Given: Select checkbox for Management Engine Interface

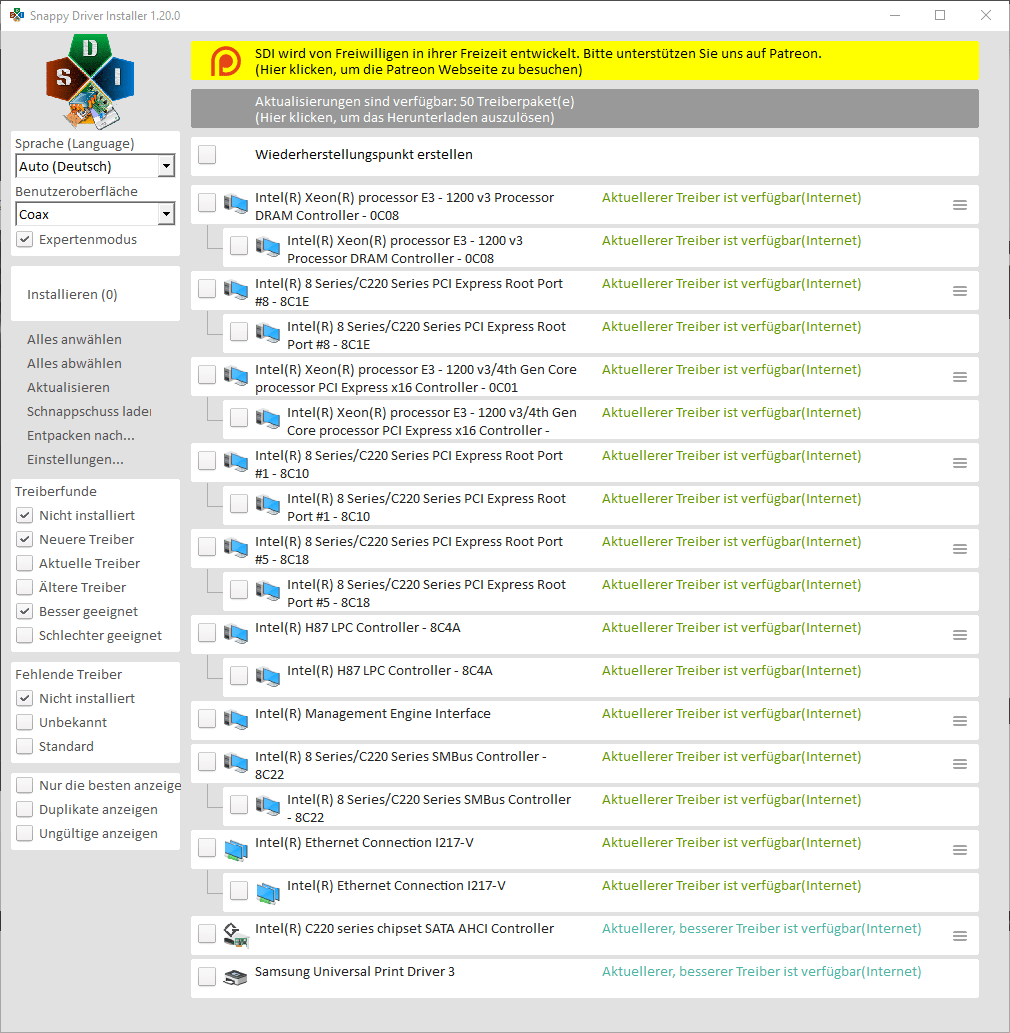Looking at the screenshot, I should pyautogui.click(x=207, y=719).
